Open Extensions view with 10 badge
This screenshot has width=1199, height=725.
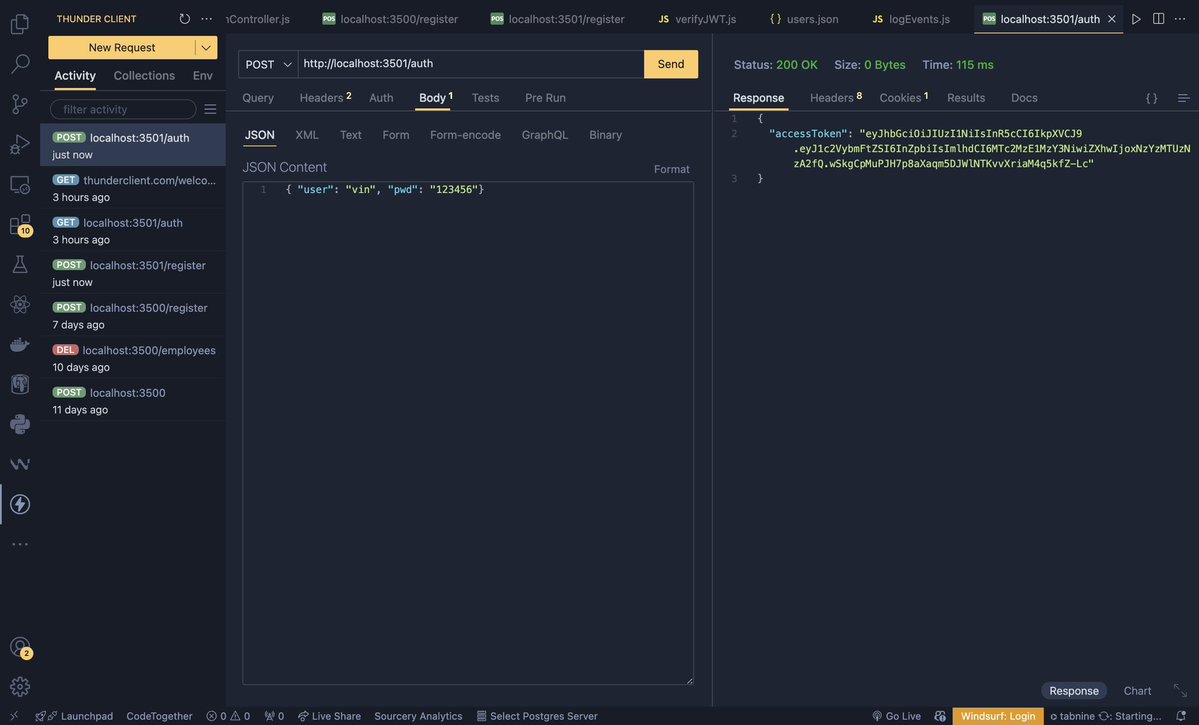coord(20,225)
